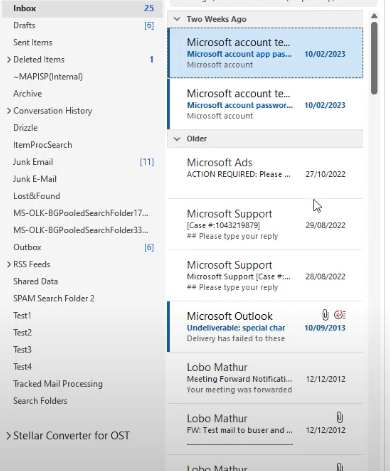The height and width of the screenshot is (471, 390).
Task: Open the Outbox folder
Action: click(x=27, y=247)
